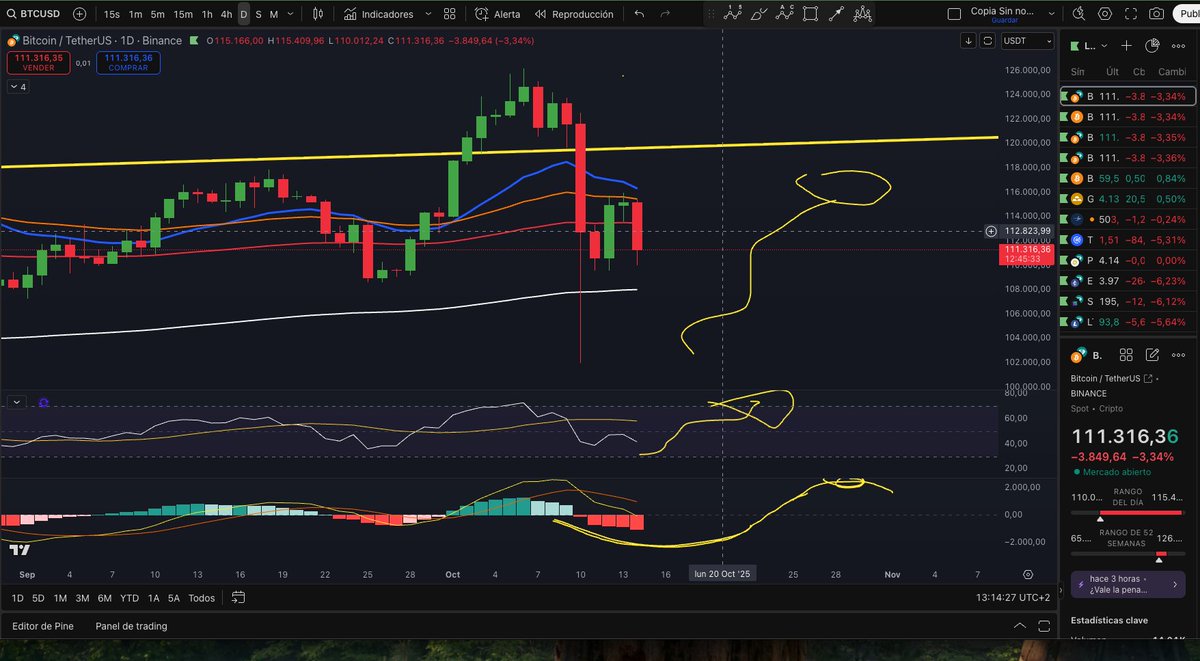Add symbol to the watchlist

pos(1126,45)
